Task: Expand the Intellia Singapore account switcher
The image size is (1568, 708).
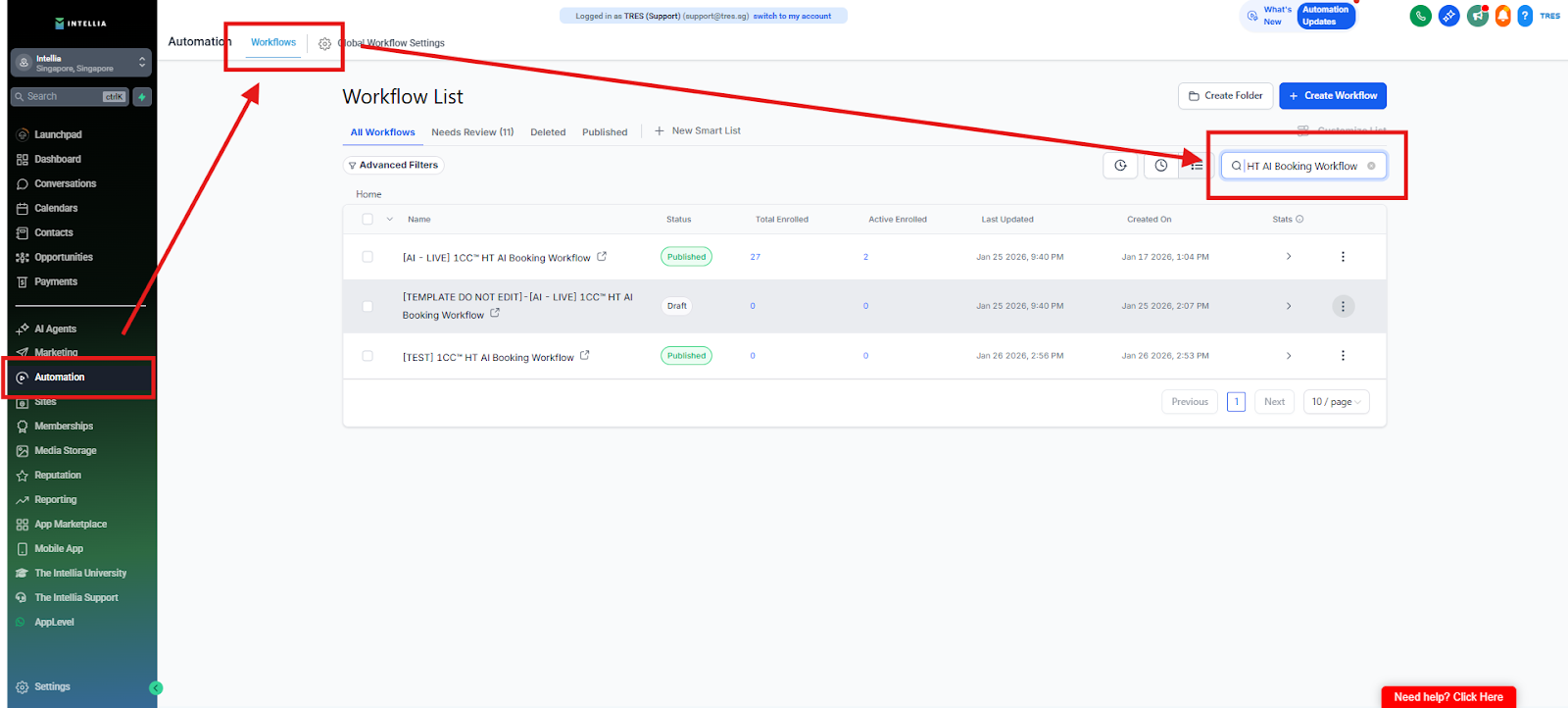Action: tap(81, 63)
